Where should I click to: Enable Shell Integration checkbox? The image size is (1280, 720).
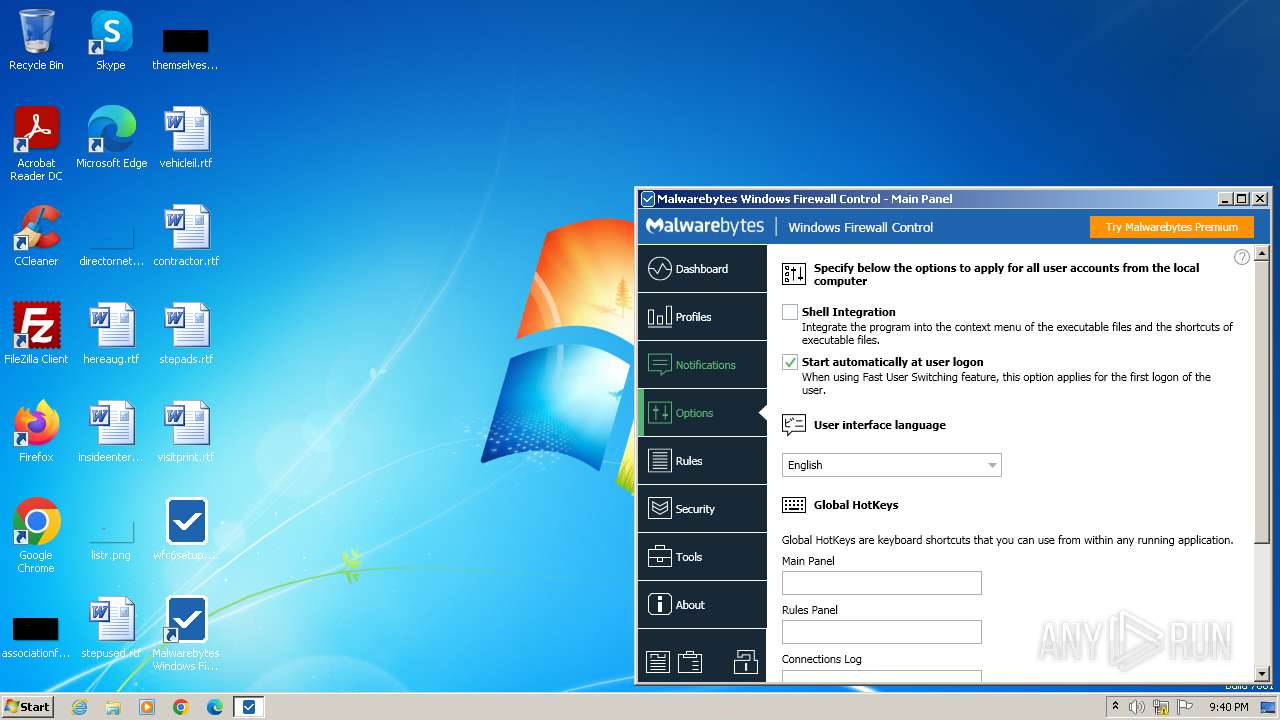[x=790, y=312]
